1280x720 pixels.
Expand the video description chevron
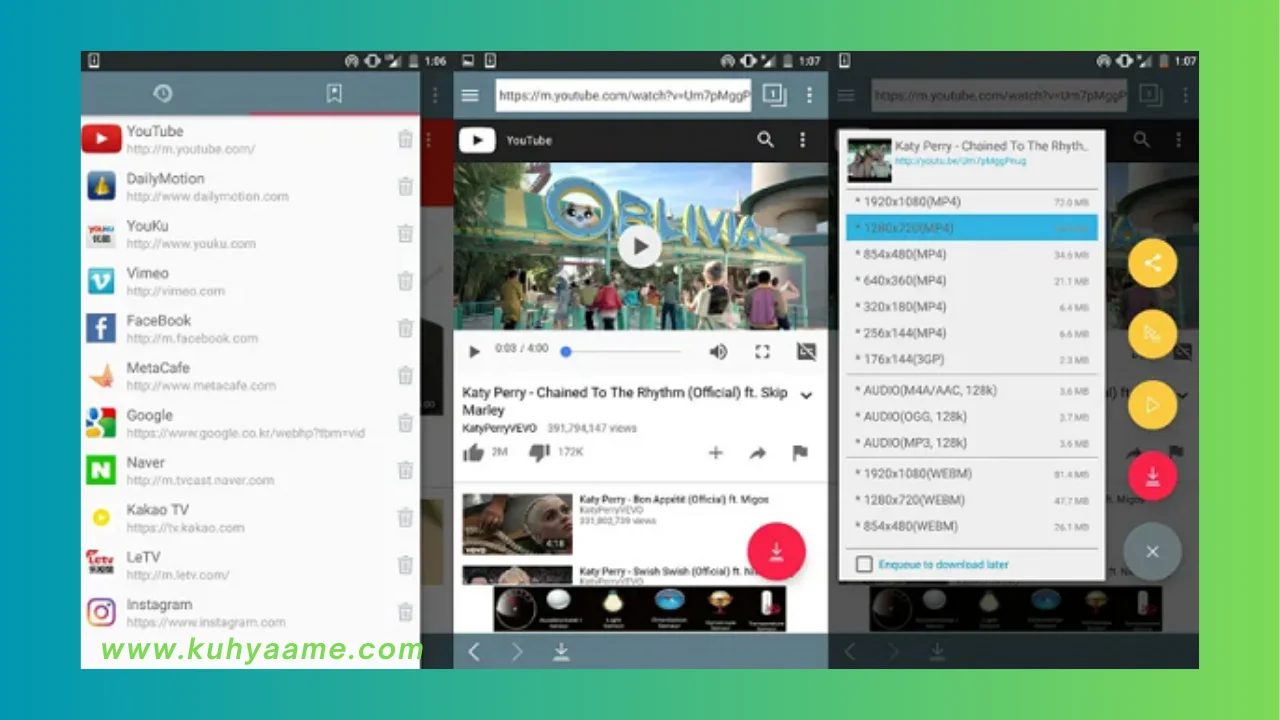(x=806, y=395)
